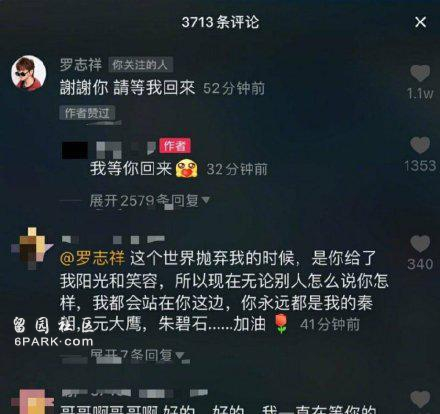
Task: Open the 罗志祥 username link
Action: coord(81,65)
